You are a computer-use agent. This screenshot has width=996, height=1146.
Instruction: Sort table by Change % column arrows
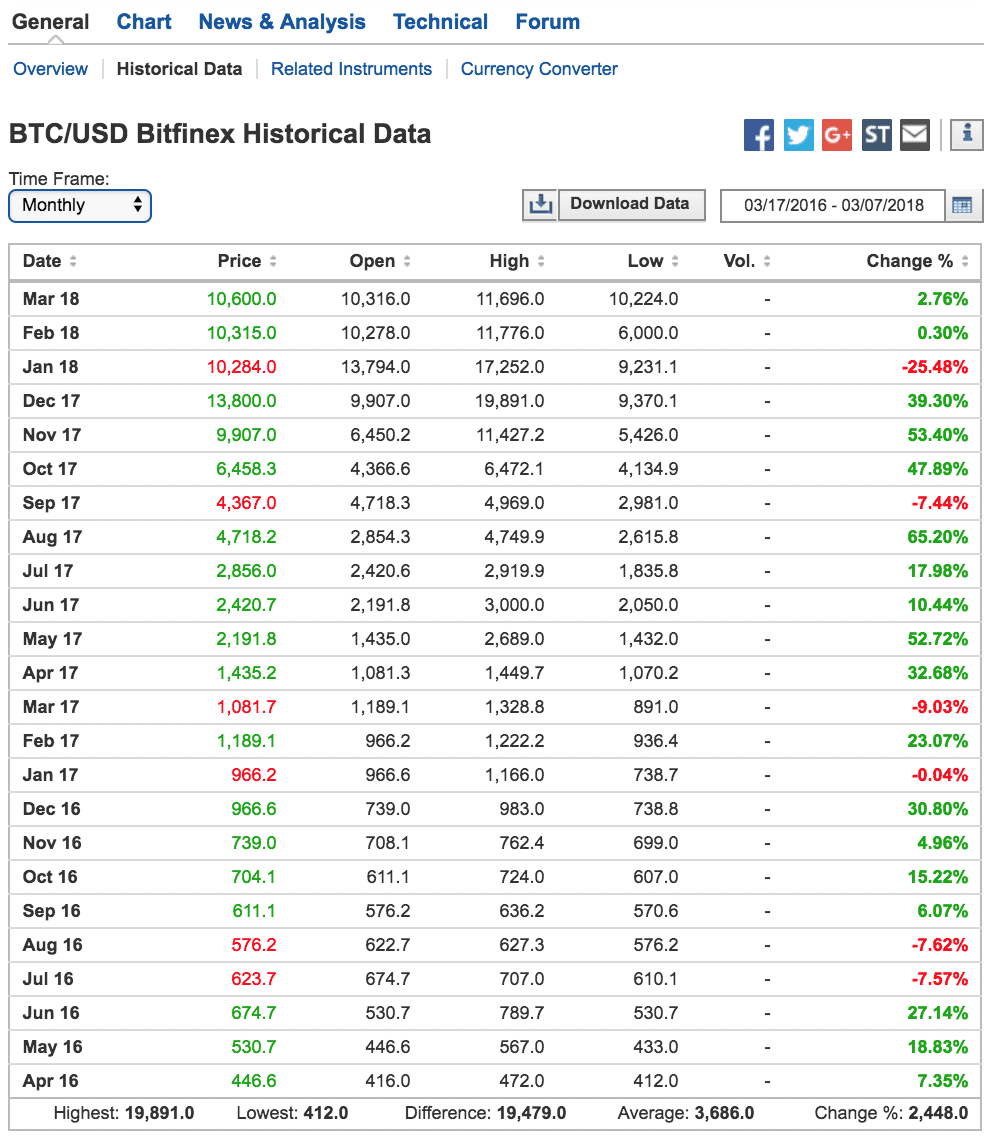click(x=965, y=261)
